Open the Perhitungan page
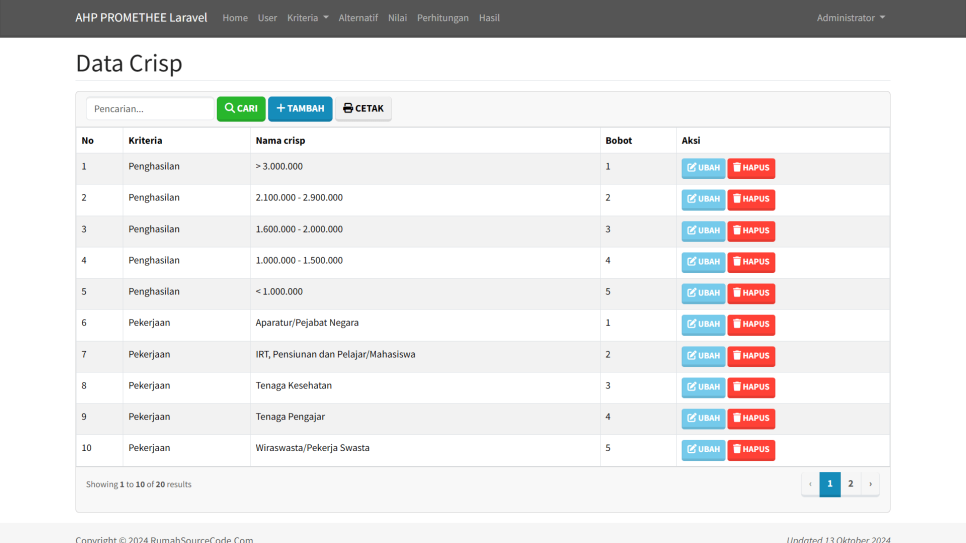This screenshot has height=543, width=966. pos(443,18)
